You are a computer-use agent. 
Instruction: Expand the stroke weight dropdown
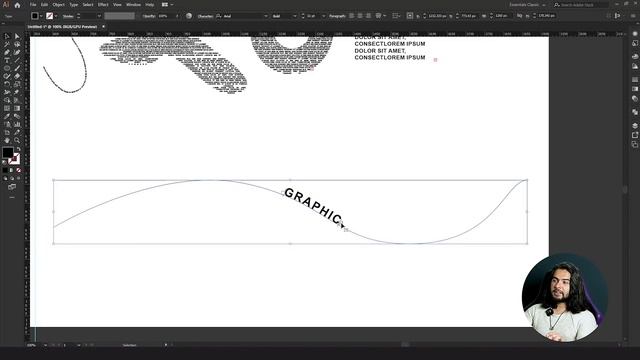99,16
